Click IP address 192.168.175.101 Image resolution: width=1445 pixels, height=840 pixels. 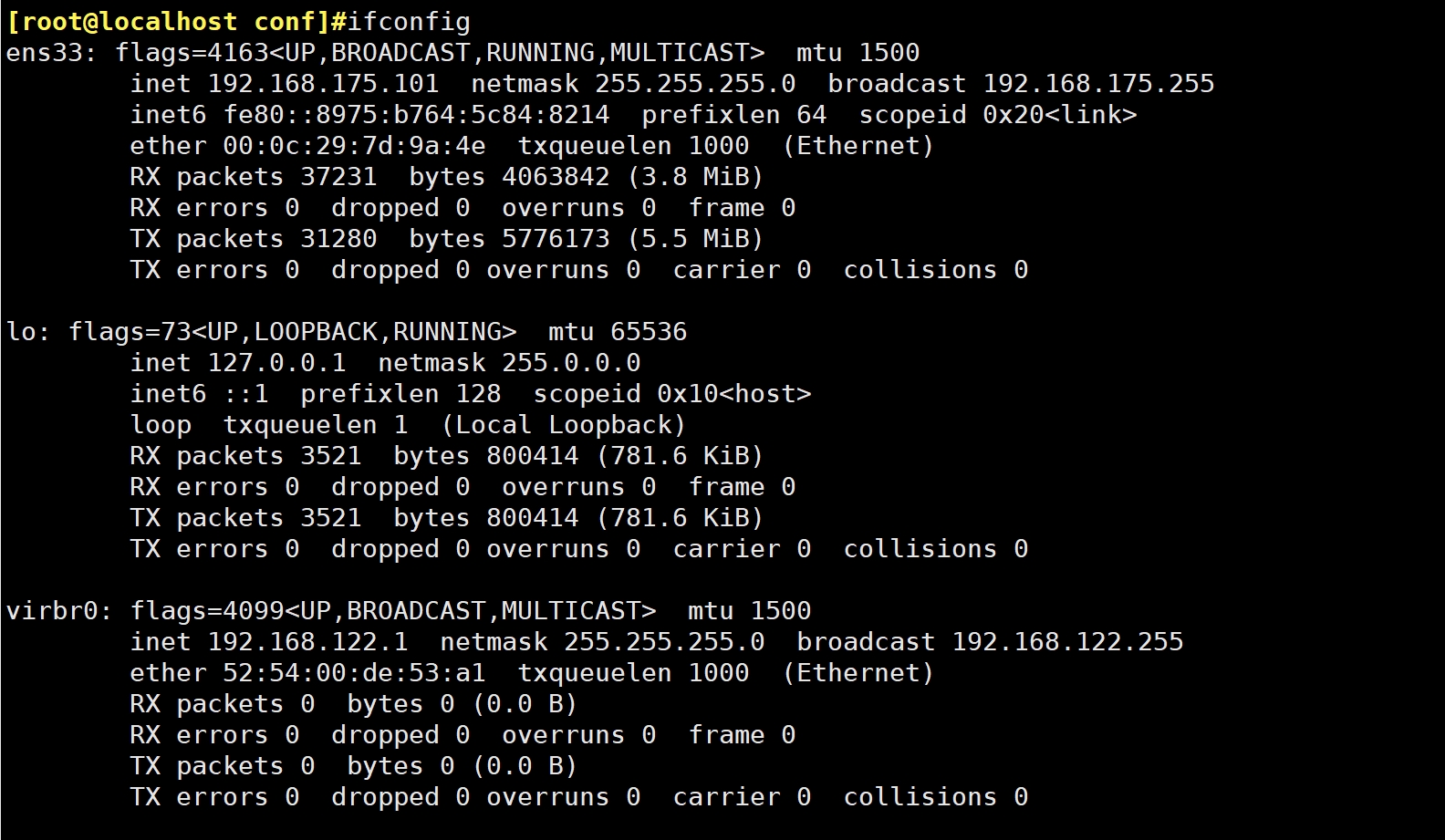coord(323,84)
